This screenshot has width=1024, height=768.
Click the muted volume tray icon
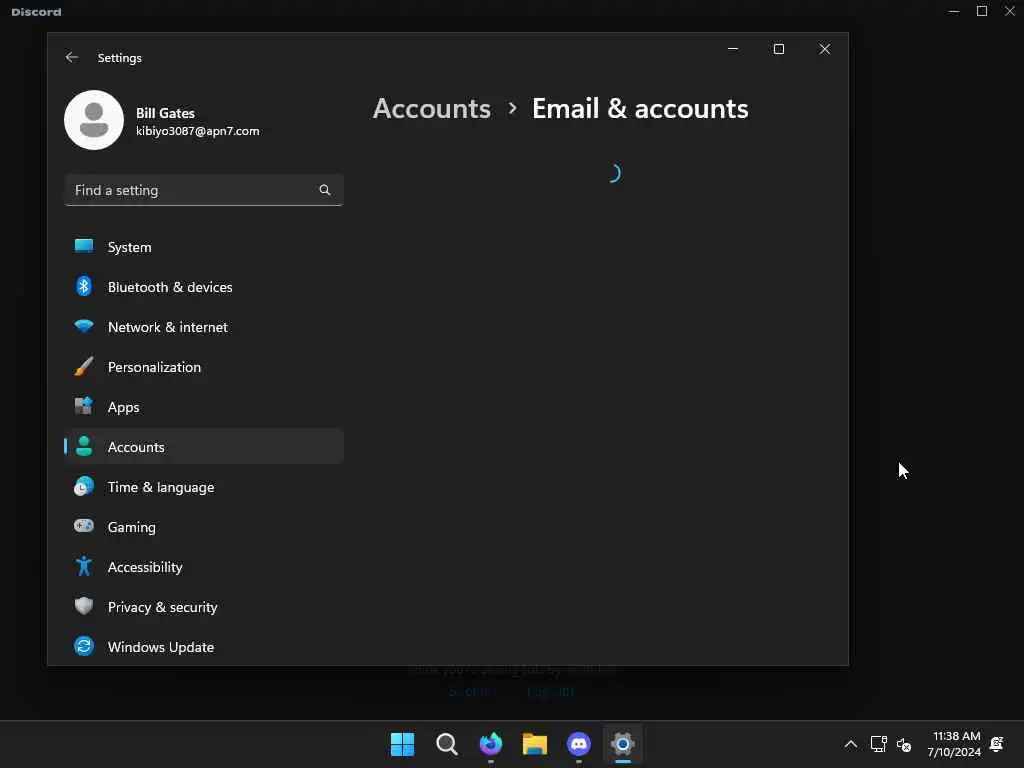click(904, 744)
